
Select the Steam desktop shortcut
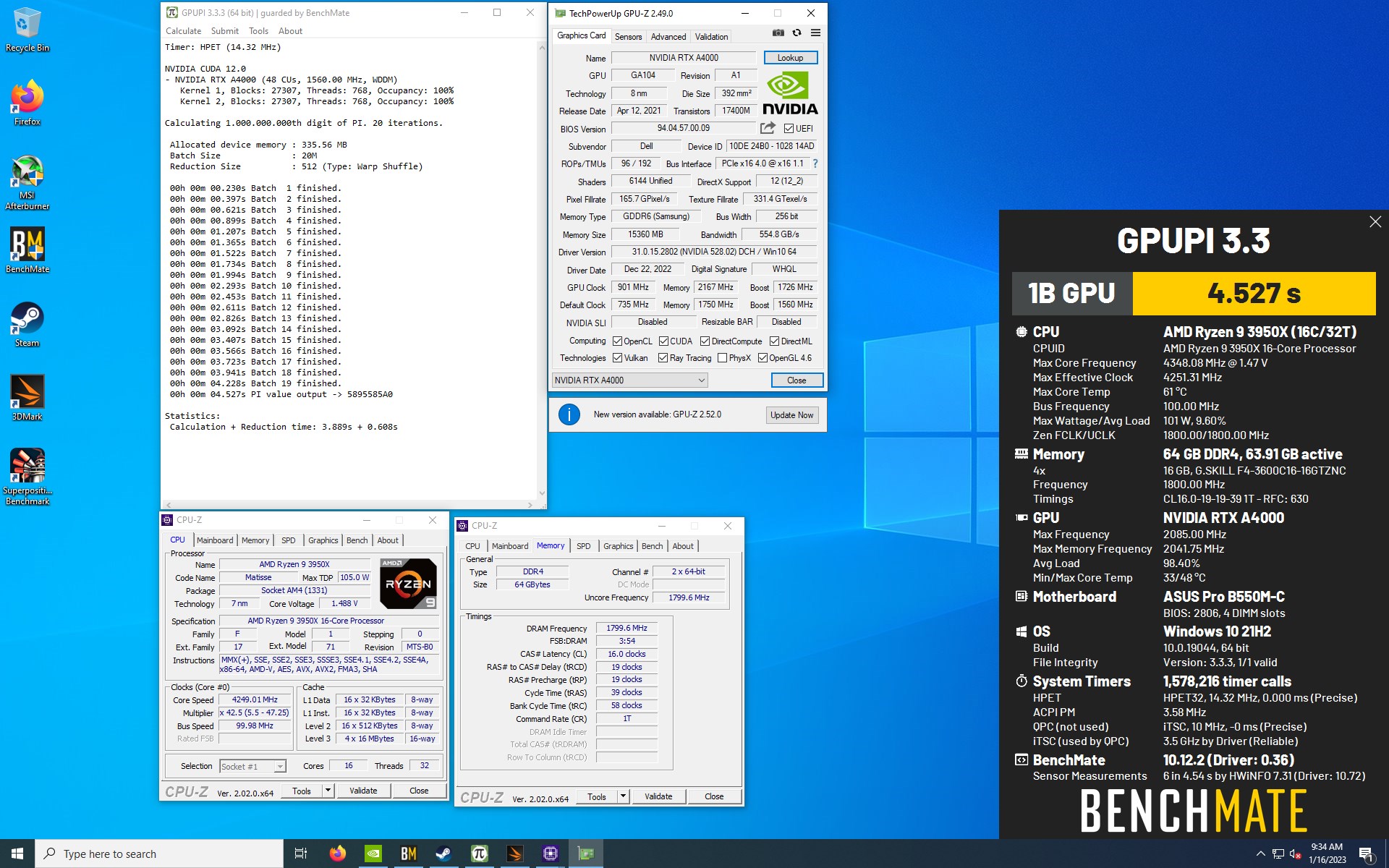(27, 325)
